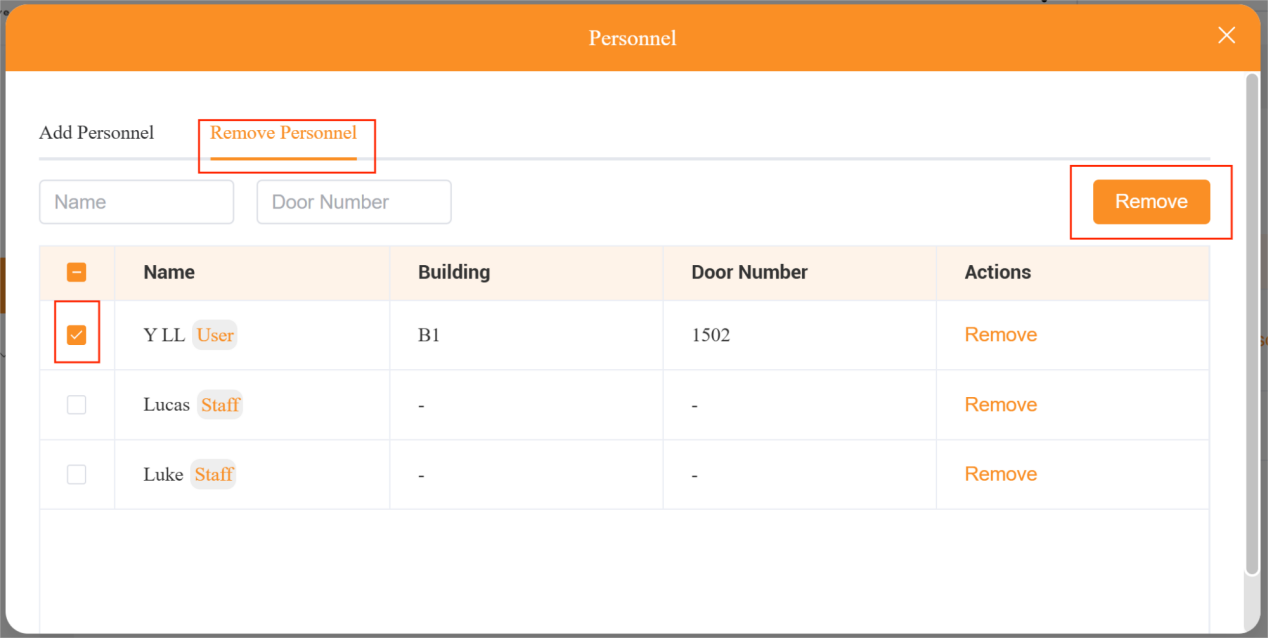
Task: Click the name Lucas
Action: (x=166, y=405)
